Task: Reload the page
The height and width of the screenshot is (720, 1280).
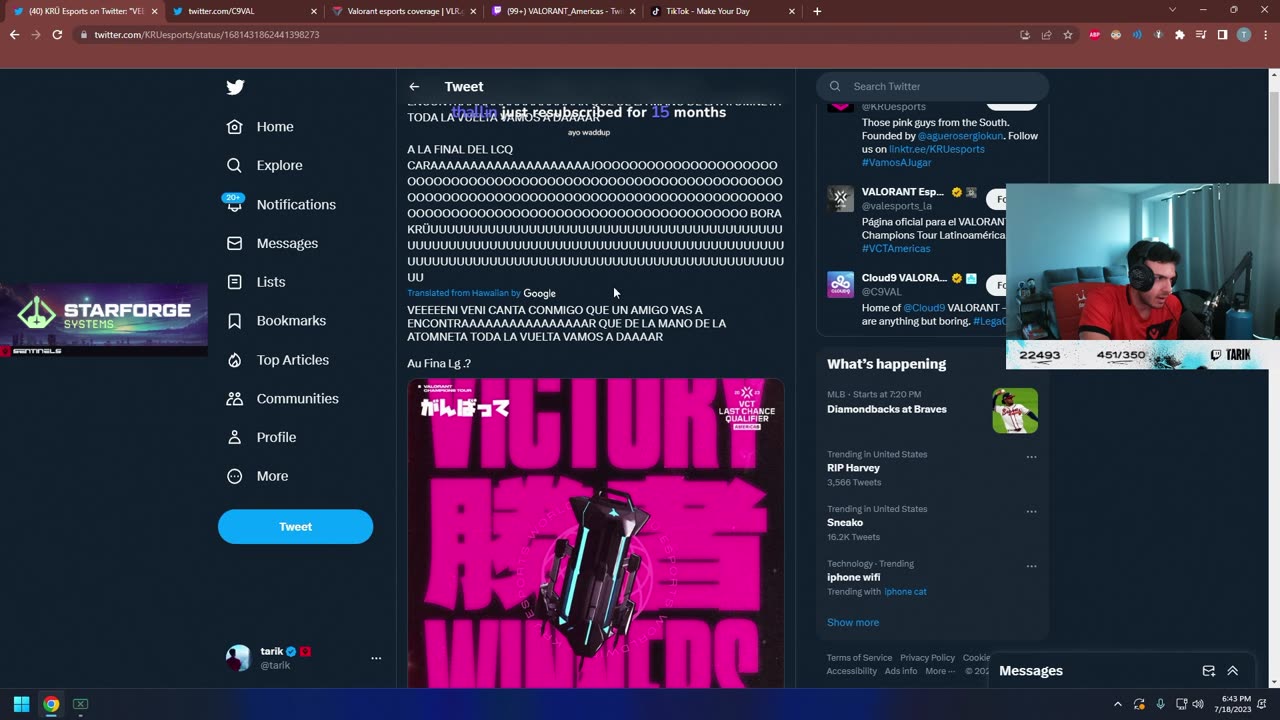Action: [57, 34]
